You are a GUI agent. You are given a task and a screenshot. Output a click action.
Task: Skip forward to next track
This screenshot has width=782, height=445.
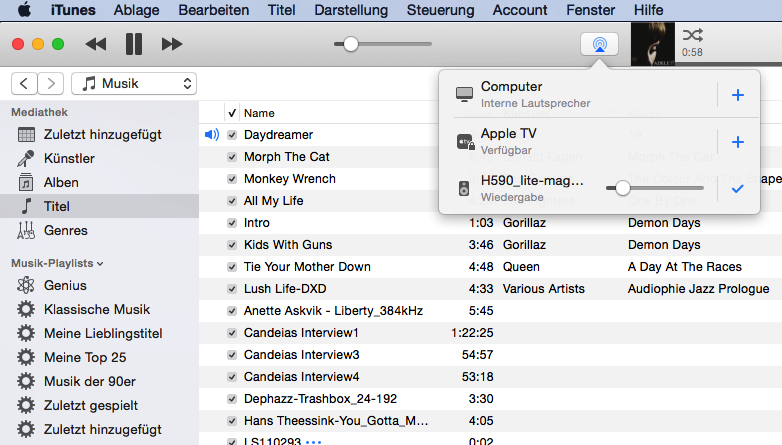[x=172, y=44]
